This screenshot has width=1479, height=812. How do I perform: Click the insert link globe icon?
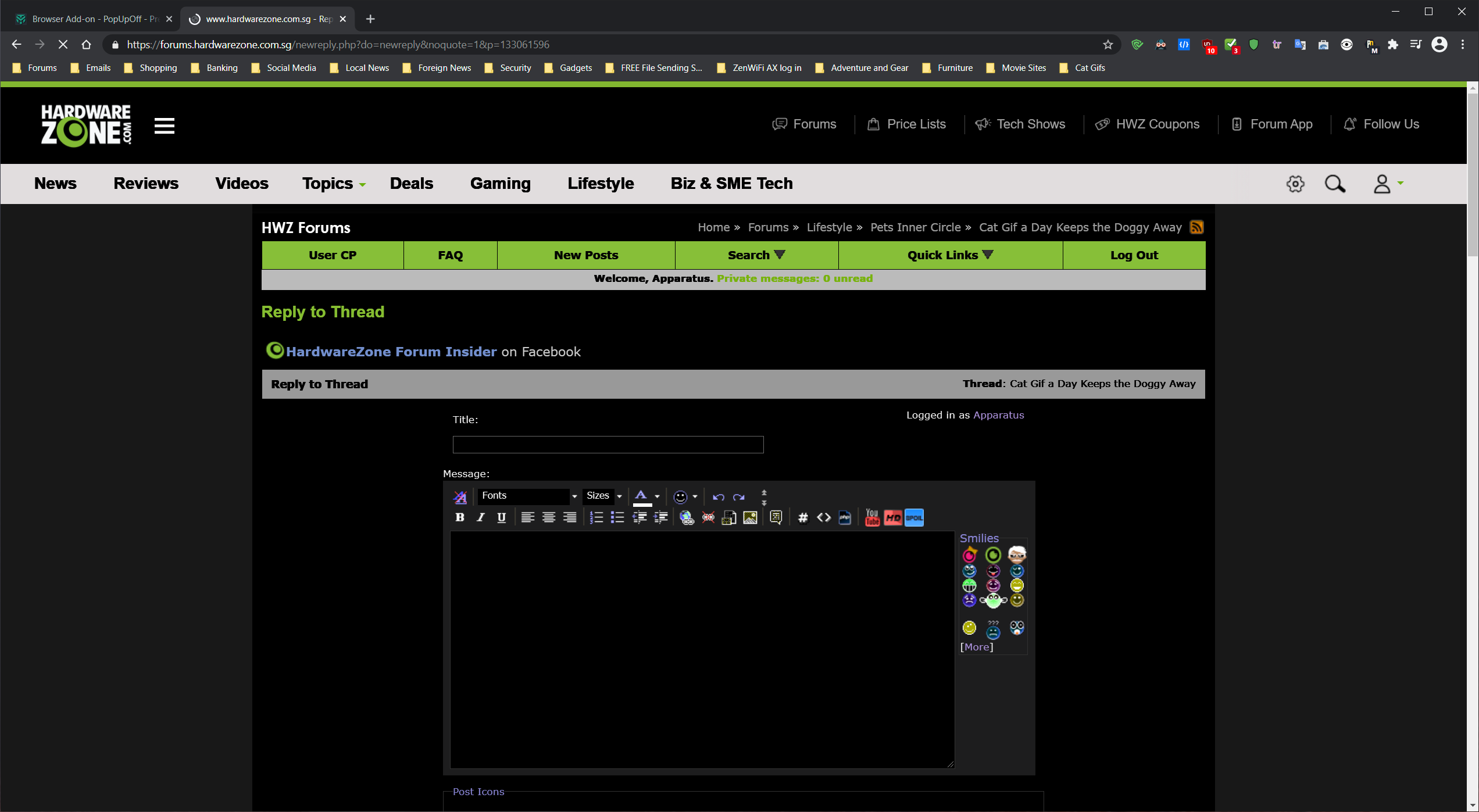[687, 517]
